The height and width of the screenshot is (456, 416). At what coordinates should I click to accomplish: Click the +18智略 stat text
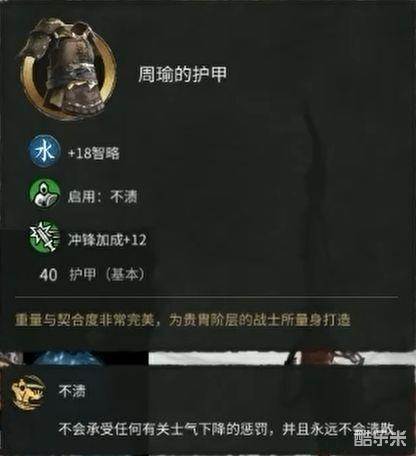click(x=93, y=153)
